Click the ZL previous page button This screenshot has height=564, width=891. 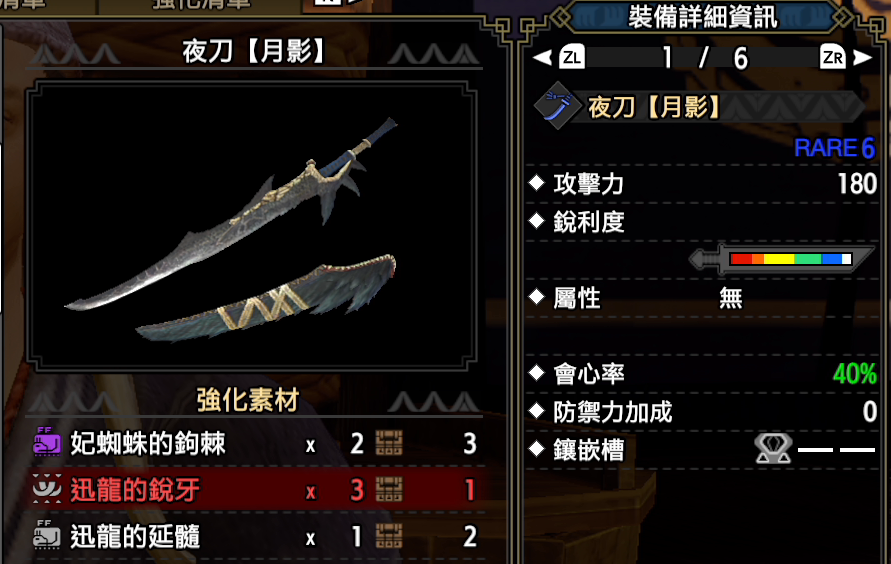[x=572, y=57]
